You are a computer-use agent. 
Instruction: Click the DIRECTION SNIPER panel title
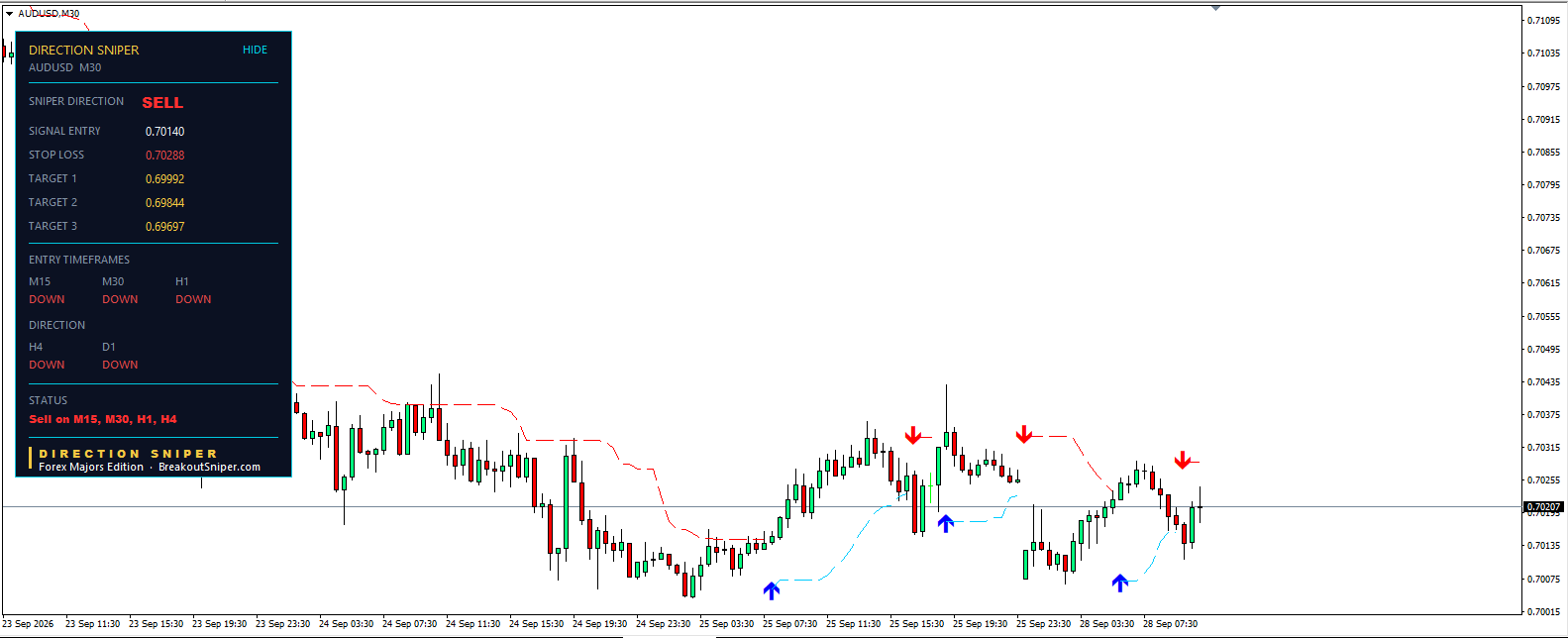point(84,50)
